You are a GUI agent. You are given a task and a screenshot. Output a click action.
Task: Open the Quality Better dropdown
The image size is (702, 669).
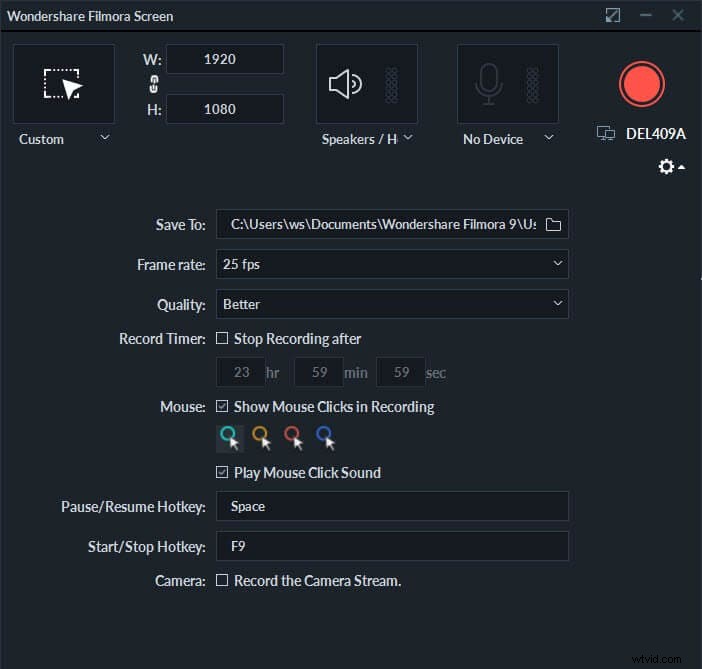pyautogui.click(x=392, y=304)
